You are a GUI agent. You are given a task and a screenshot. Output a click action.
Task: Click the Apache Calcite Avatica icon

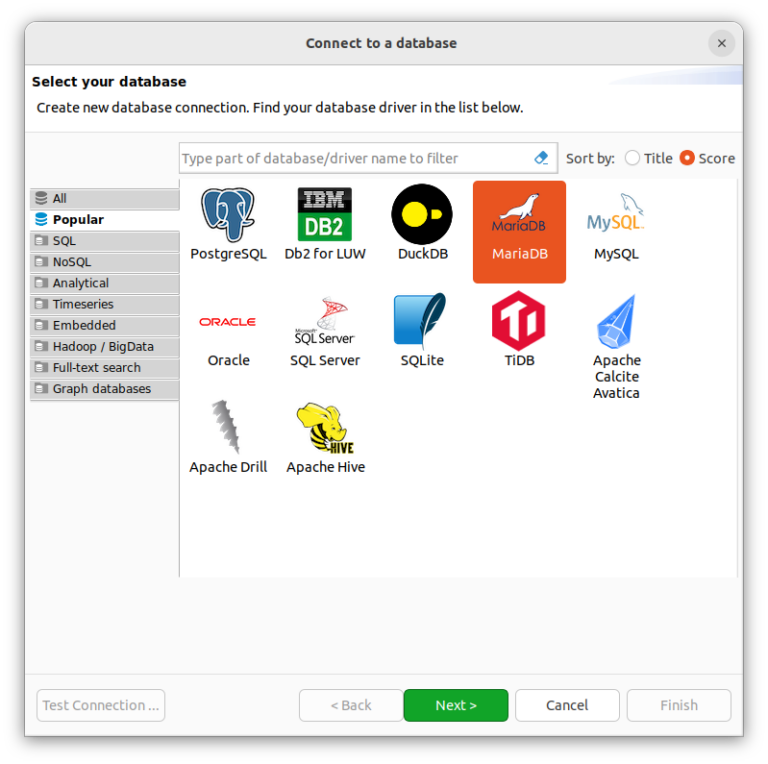pyautogui.click(x=616, y=323)
